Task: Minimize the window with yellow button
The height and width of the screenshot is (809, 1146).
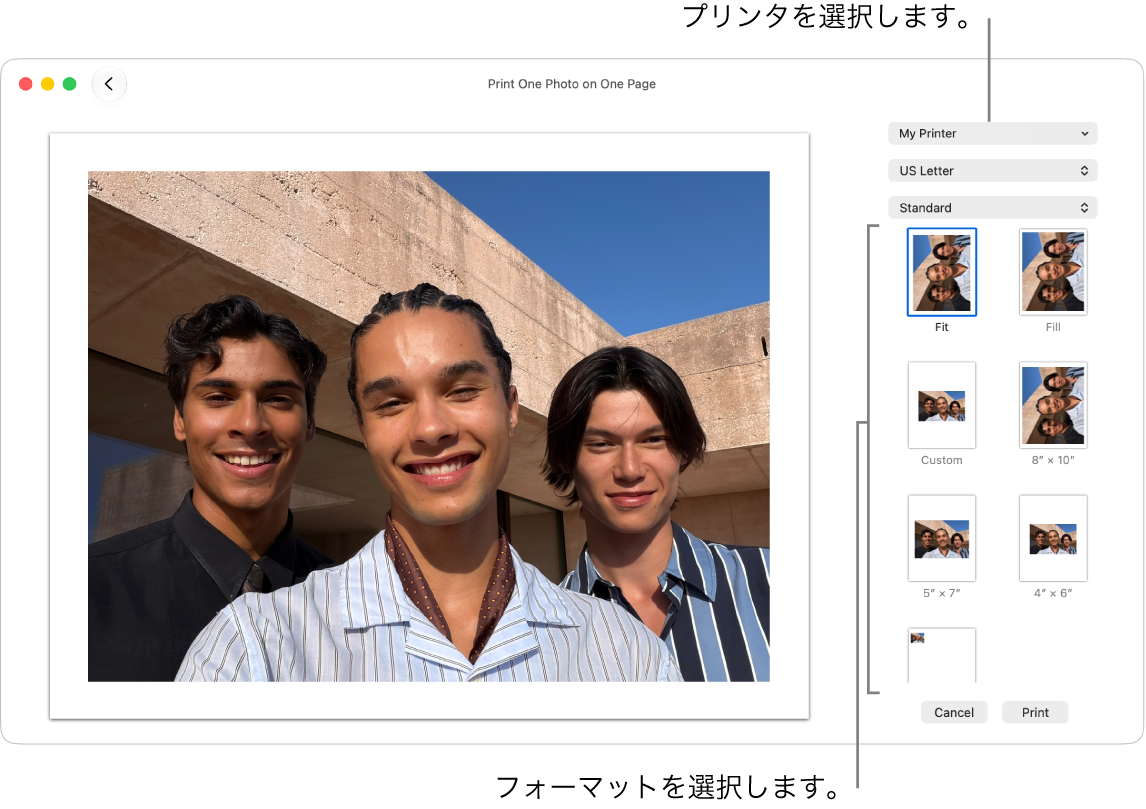Action: [48, 84]
